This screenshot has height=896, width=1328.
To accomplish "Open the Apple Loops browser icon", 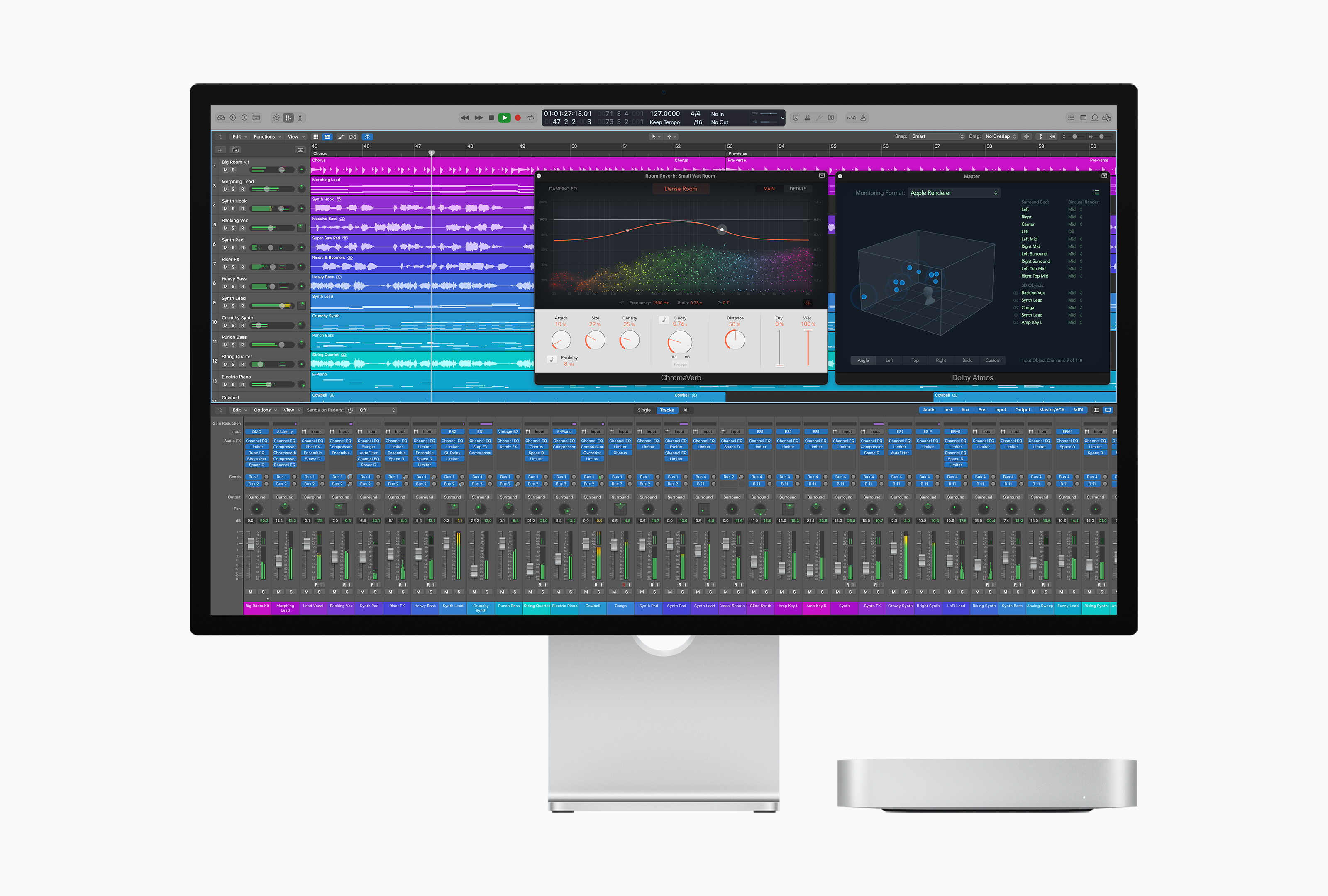I will pyautogui.click(x=1106, y=118).
